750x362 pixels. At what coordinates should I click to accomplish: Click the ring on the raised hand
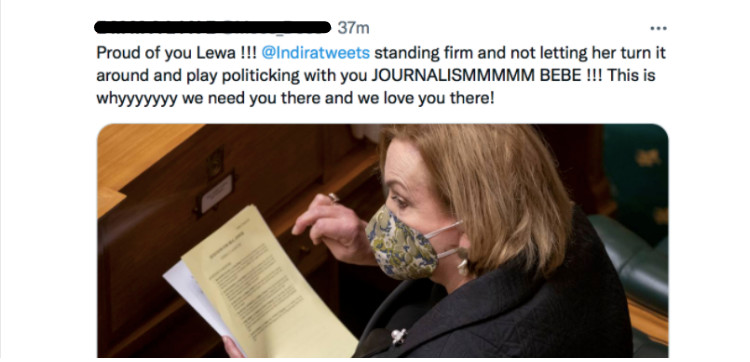click(333, 197)
